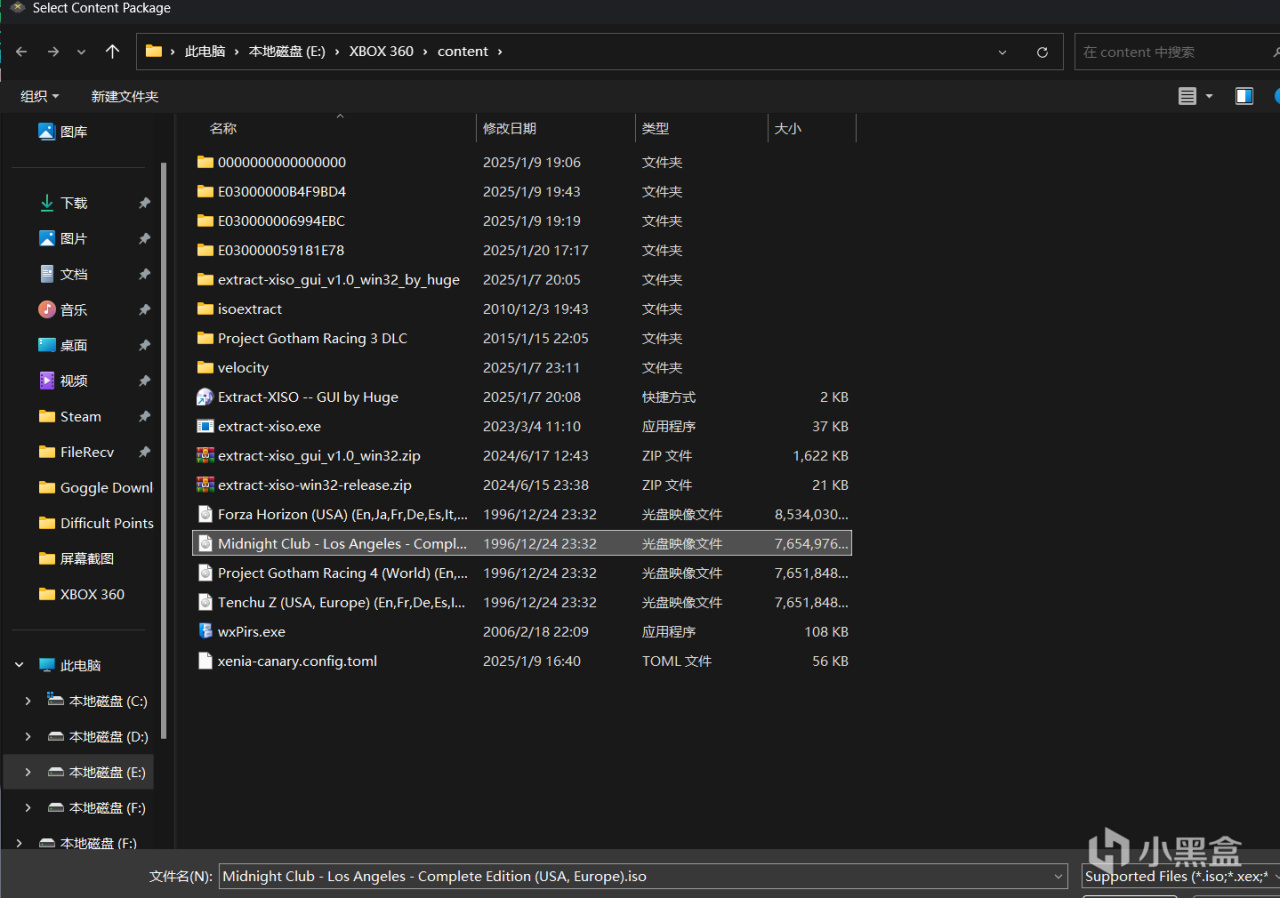This screenshot has height=898, width=1280.
Task: Refresh the content folder view
Action: pos(1042,52)
